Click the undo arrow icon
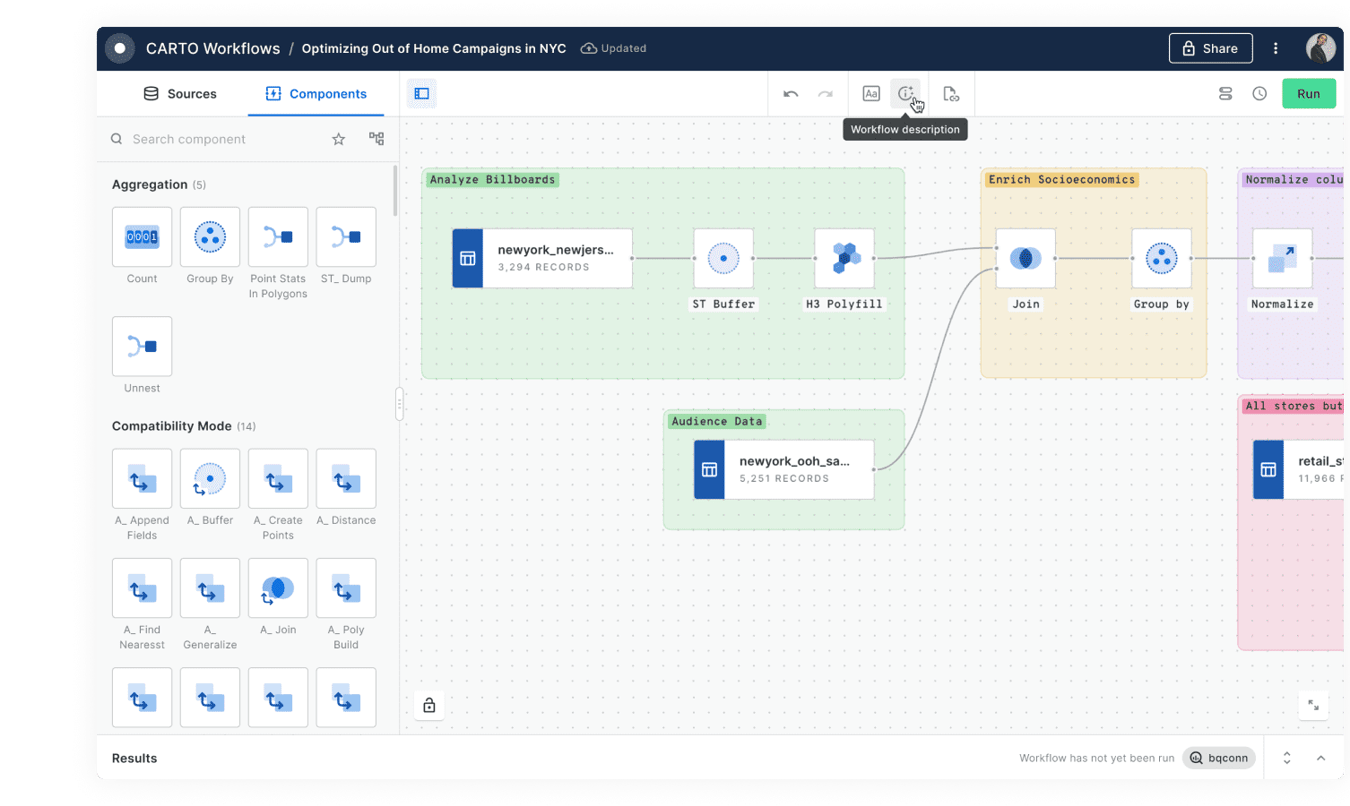This screenshot has height=806, width=1350. click(790, 94)
